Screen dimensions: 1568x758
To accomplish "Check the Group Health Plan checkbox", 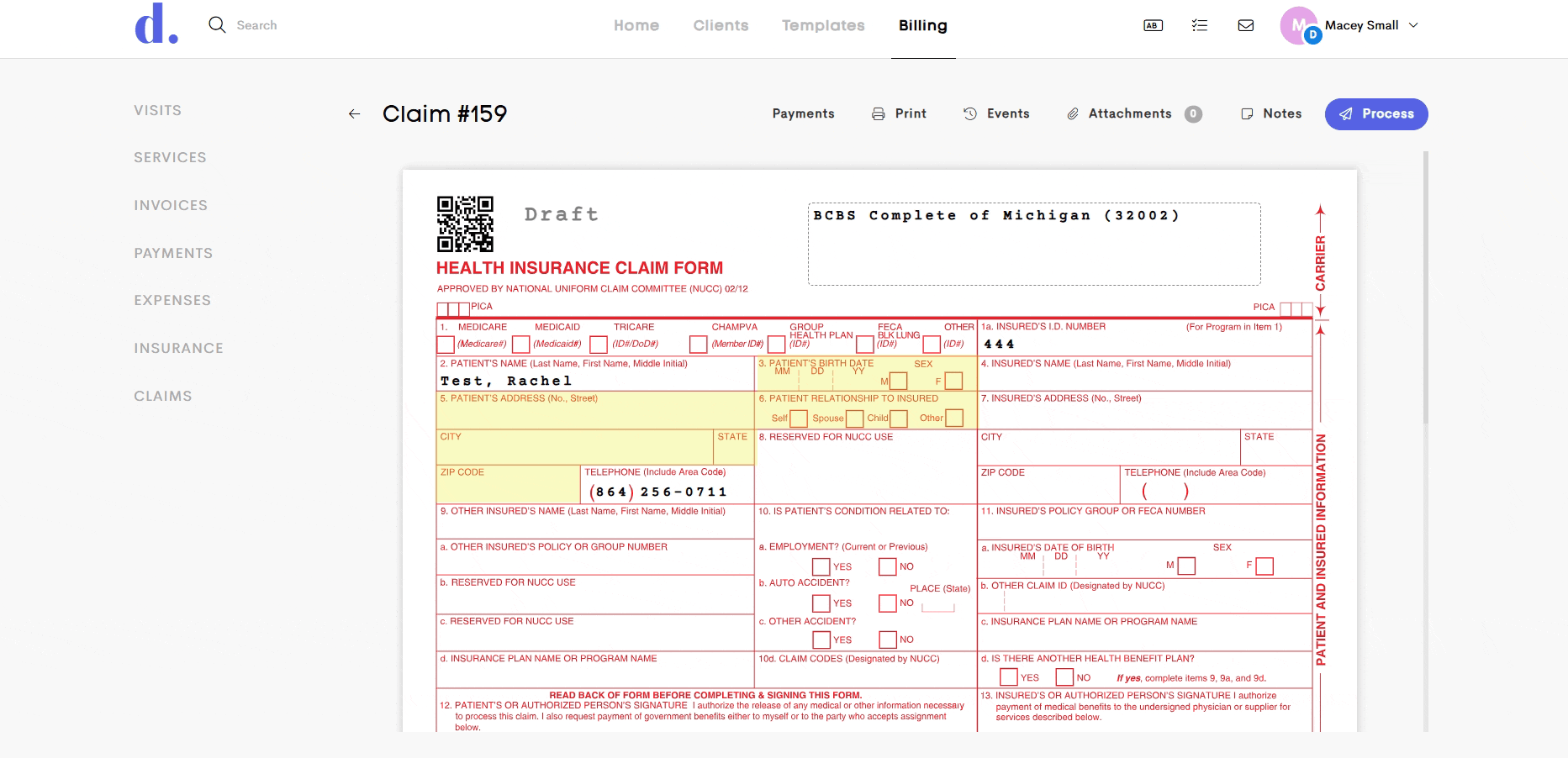I will click(x=777, y=345).
